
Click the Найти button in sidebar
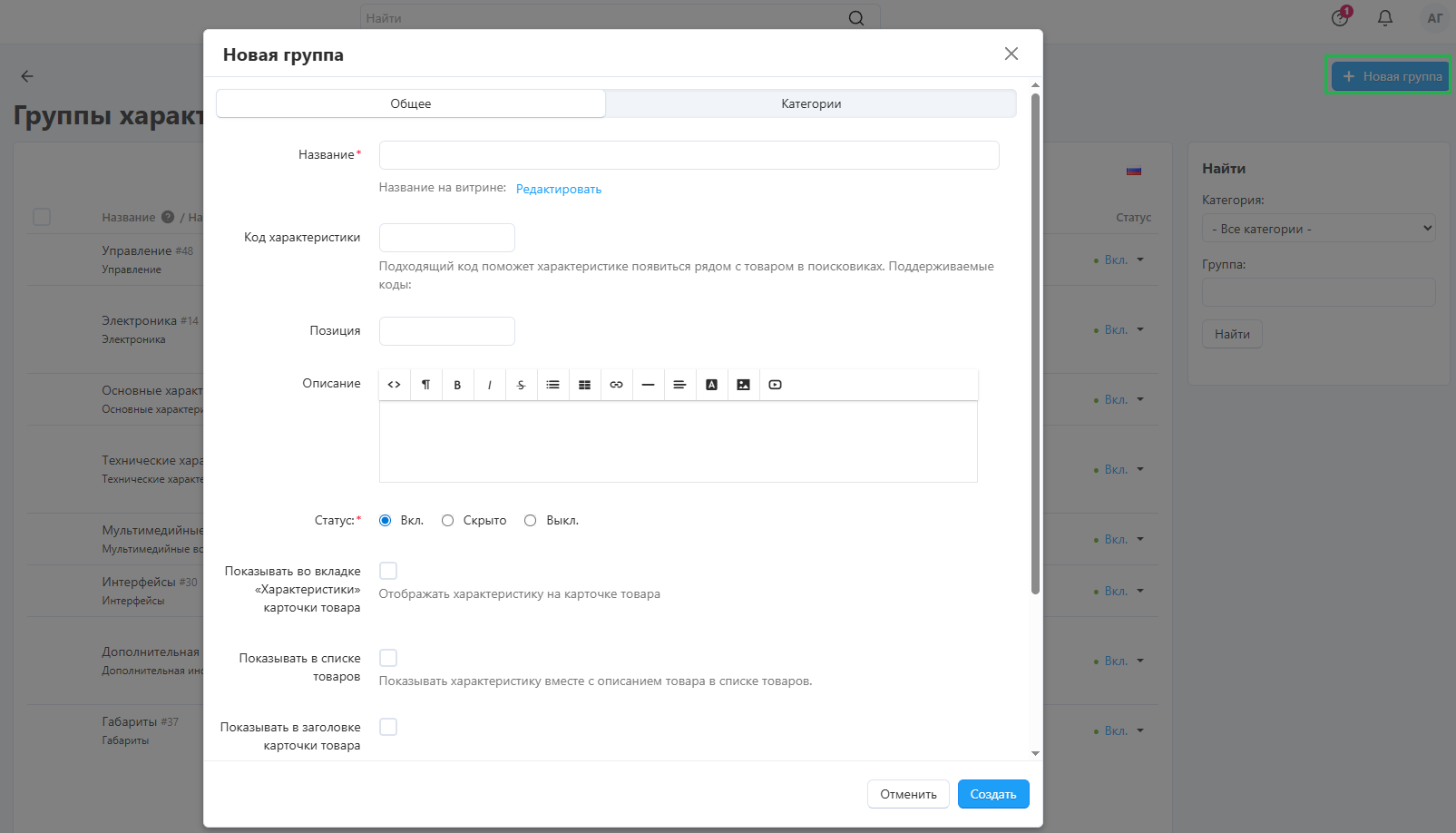pyautogui.click(x=1232, y=334)
